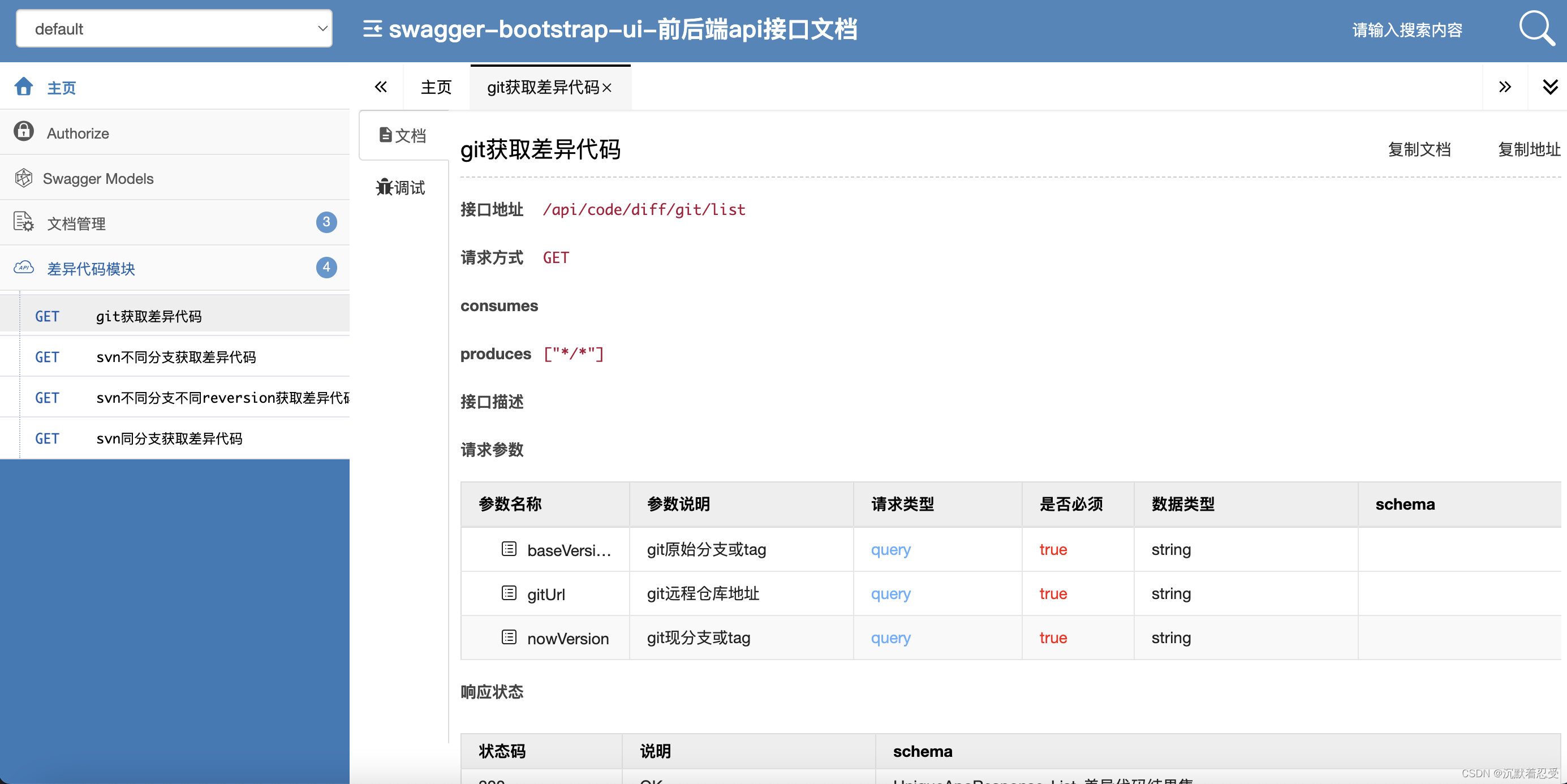Expand the 文档管理 sidebar group

175,223
